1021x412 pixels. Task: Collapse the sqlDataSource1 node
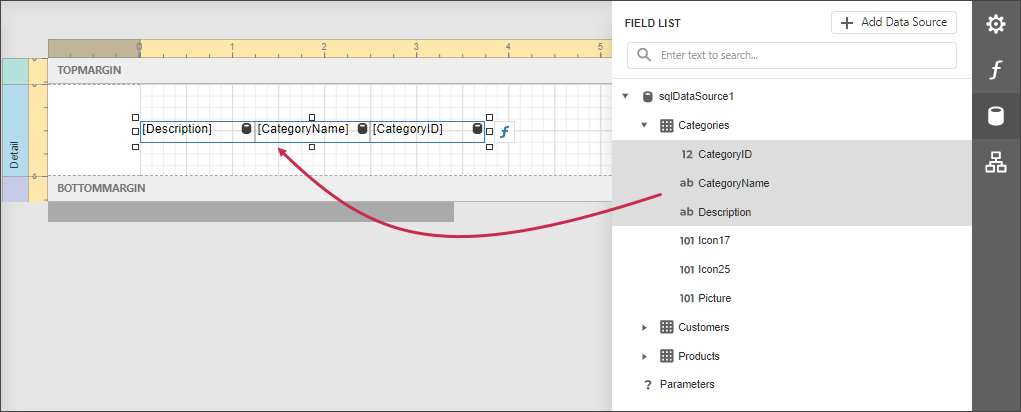pos(625,97)
